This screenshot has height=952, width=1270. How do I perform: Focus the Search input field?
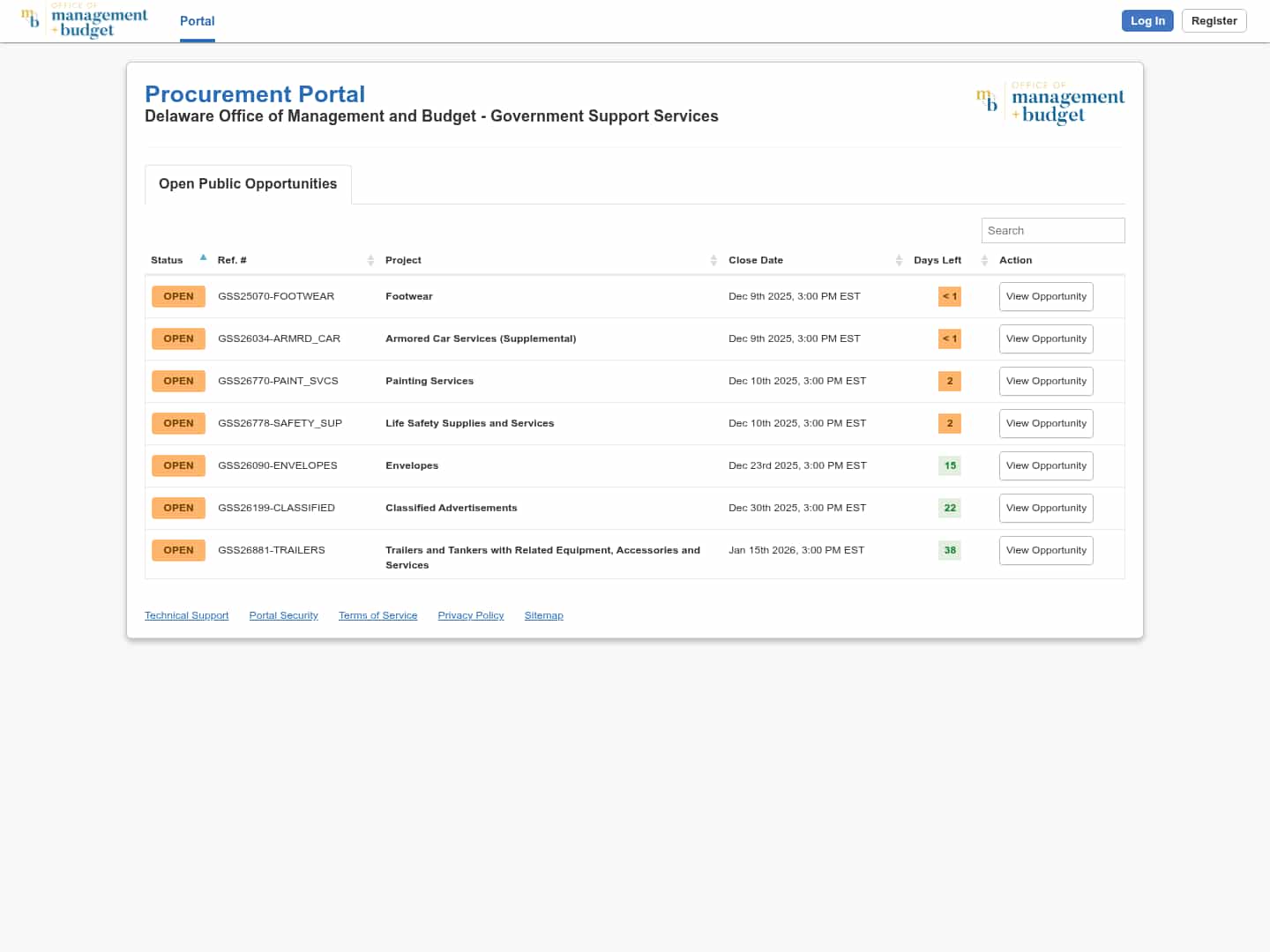pyautogui.click(x=1053, y=230)
